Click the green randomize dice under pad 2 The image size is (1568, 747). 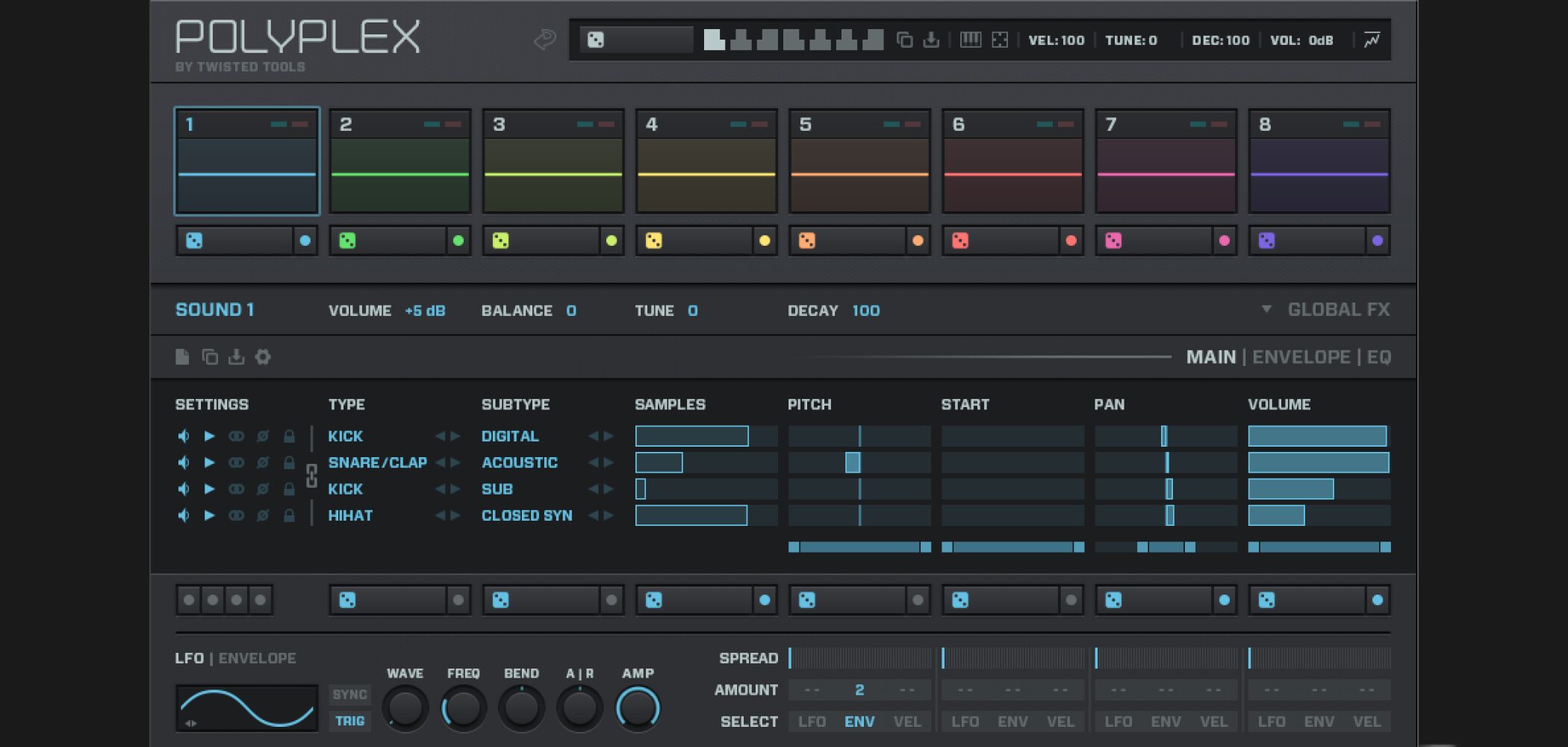point(347,241)
